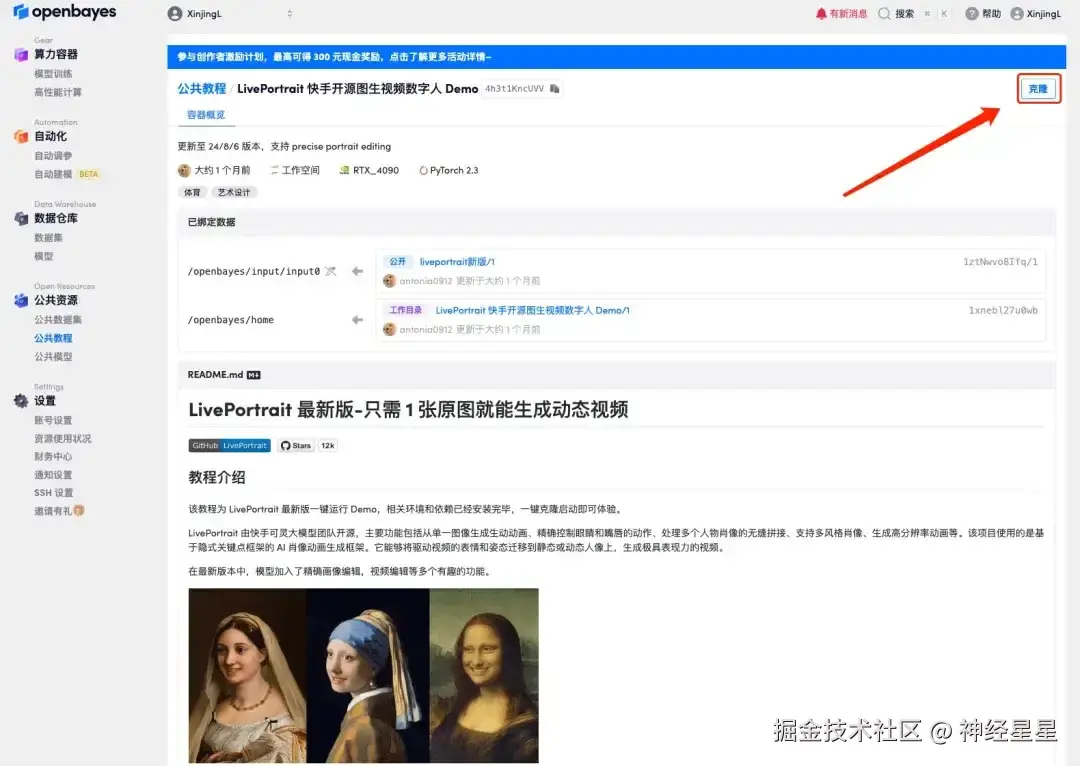The width and height of the screenshot is (1080, 766).
Task: Switch to the 容器概览 tab
Action: [206, 114]
